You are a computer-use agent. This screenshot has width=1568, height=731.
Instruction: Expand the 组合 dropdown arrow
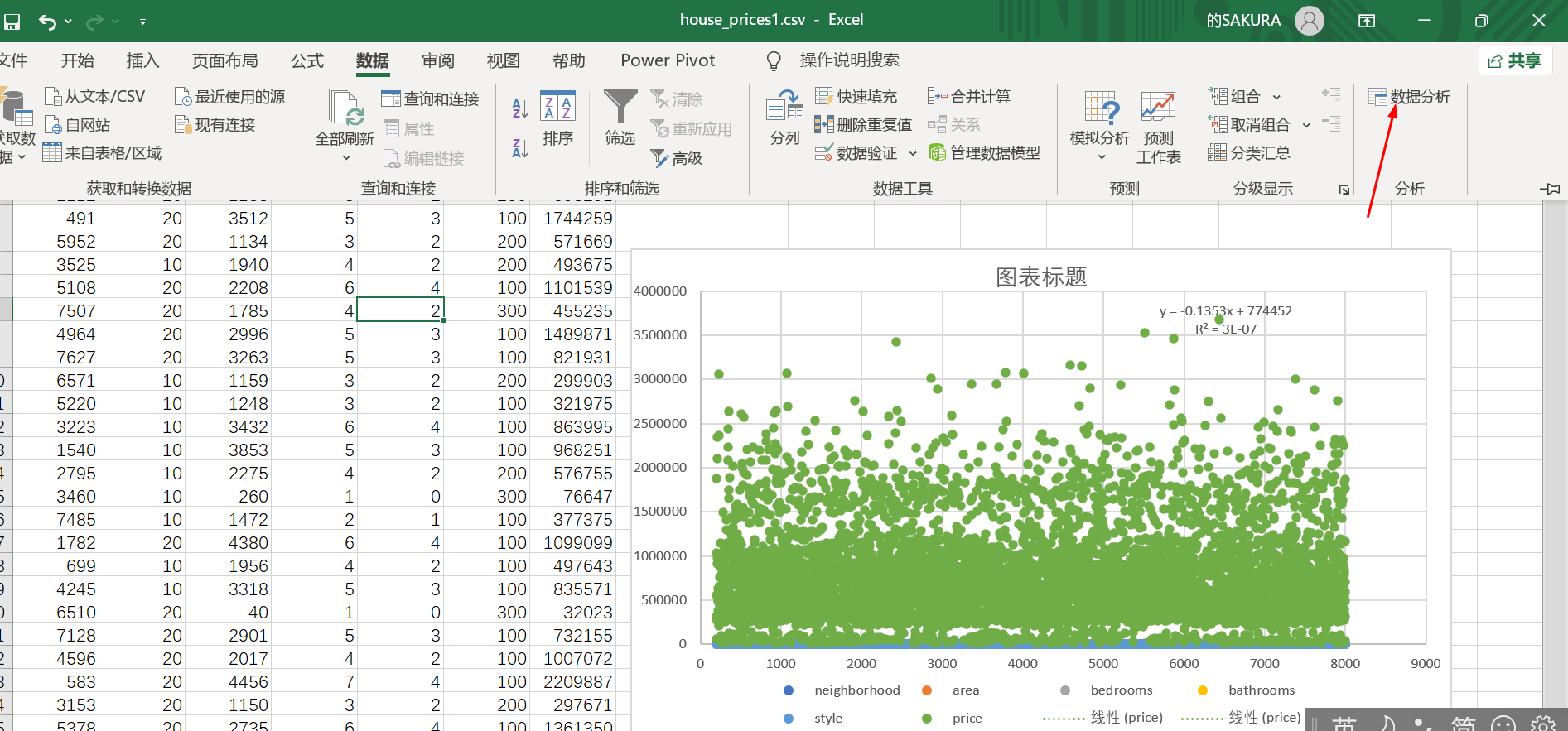coord(1276,98)
